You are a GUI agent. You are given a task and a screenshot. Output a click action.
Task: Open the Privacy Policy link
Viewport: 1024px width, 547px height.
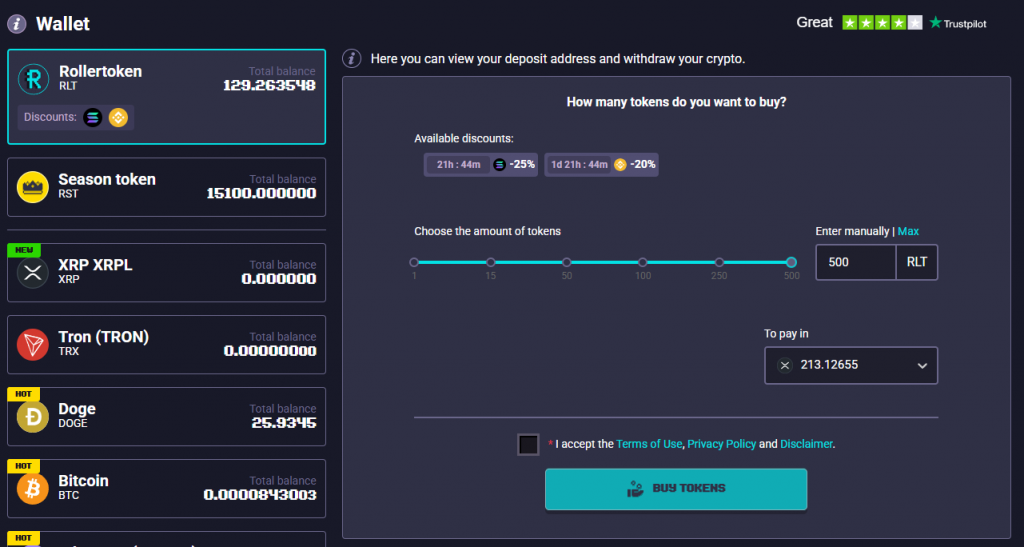point(722,444)
